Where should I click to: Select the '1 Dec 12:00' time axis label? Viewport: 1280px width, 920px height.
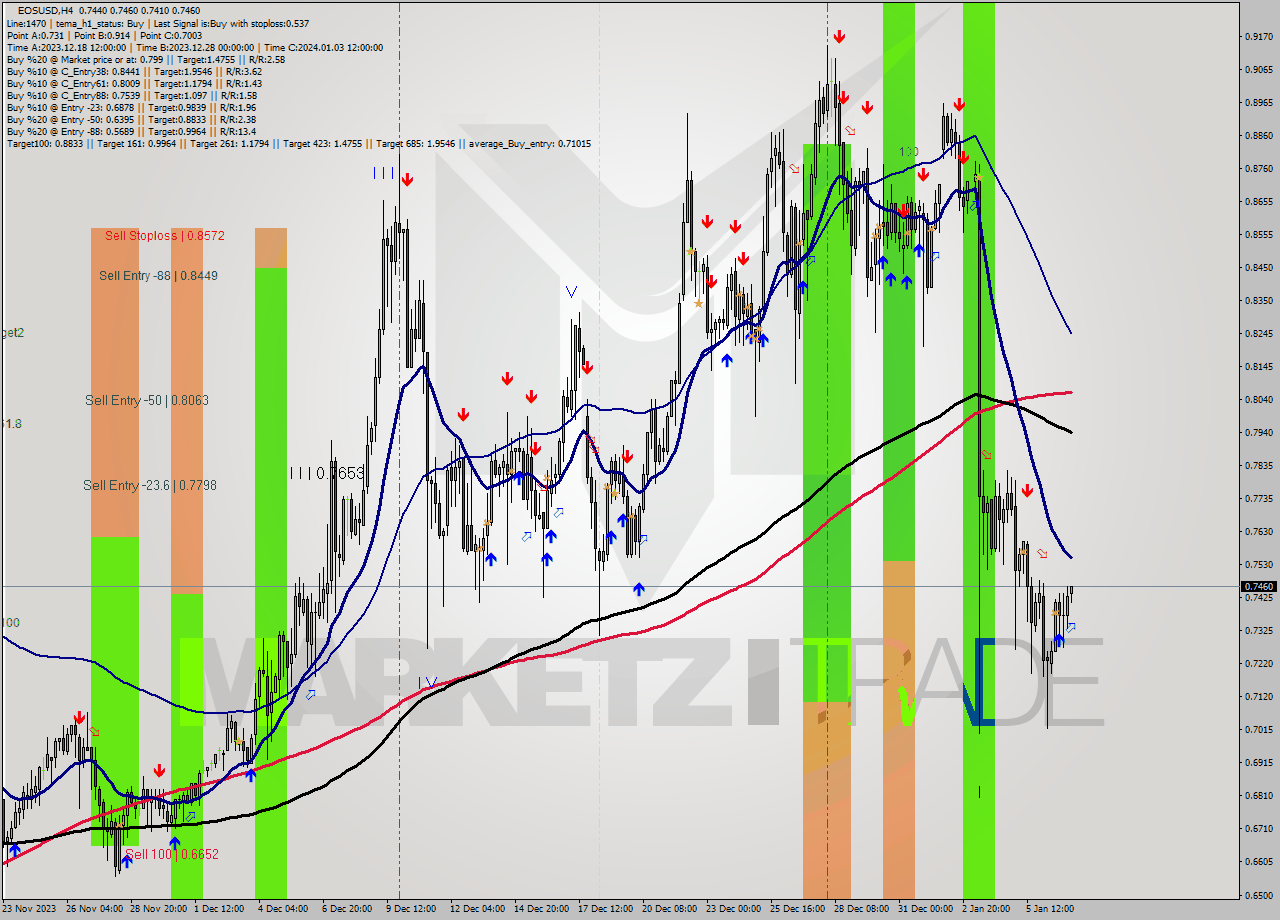(219, 909)
